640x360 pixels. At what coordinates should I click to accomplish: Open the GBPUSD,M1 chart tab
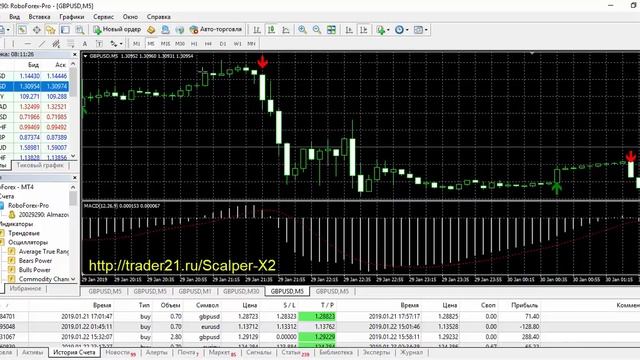[195, 291]
